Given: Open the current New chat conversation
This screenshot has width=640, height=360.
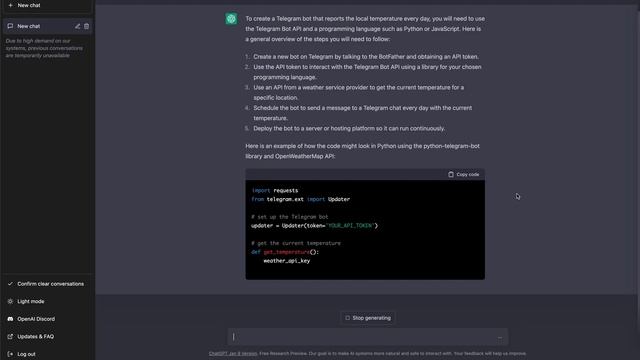Looking at the screenshot, I should (x=47, y=26).
